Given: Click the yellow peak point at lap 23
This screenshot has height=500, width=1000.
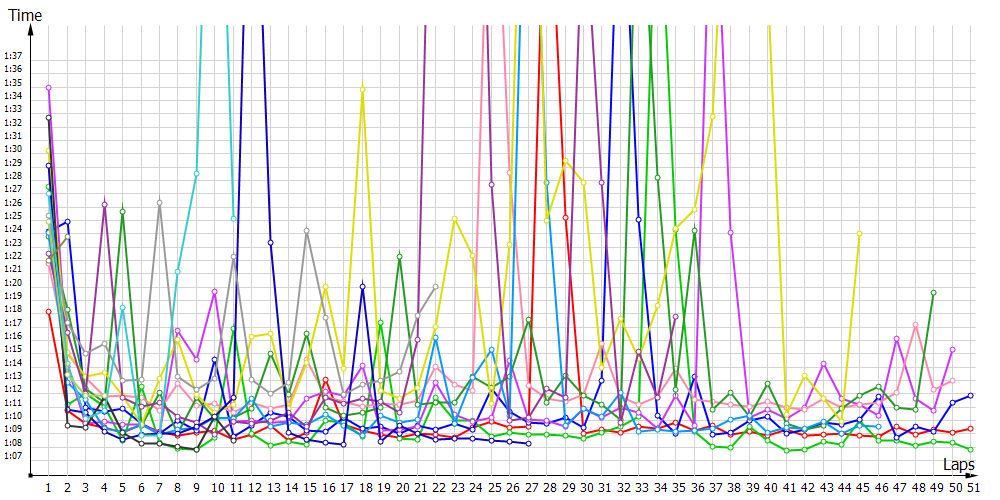Looking at the screenshot, I should point(454,218).
